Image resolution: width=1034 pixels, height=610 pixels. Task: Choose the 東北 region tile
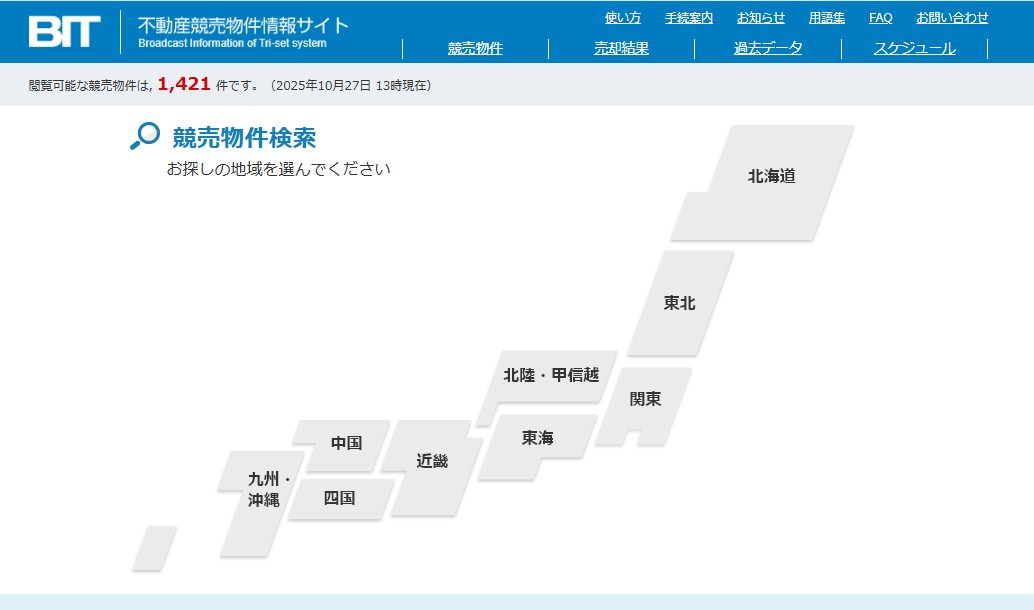(x=680, y=303)
